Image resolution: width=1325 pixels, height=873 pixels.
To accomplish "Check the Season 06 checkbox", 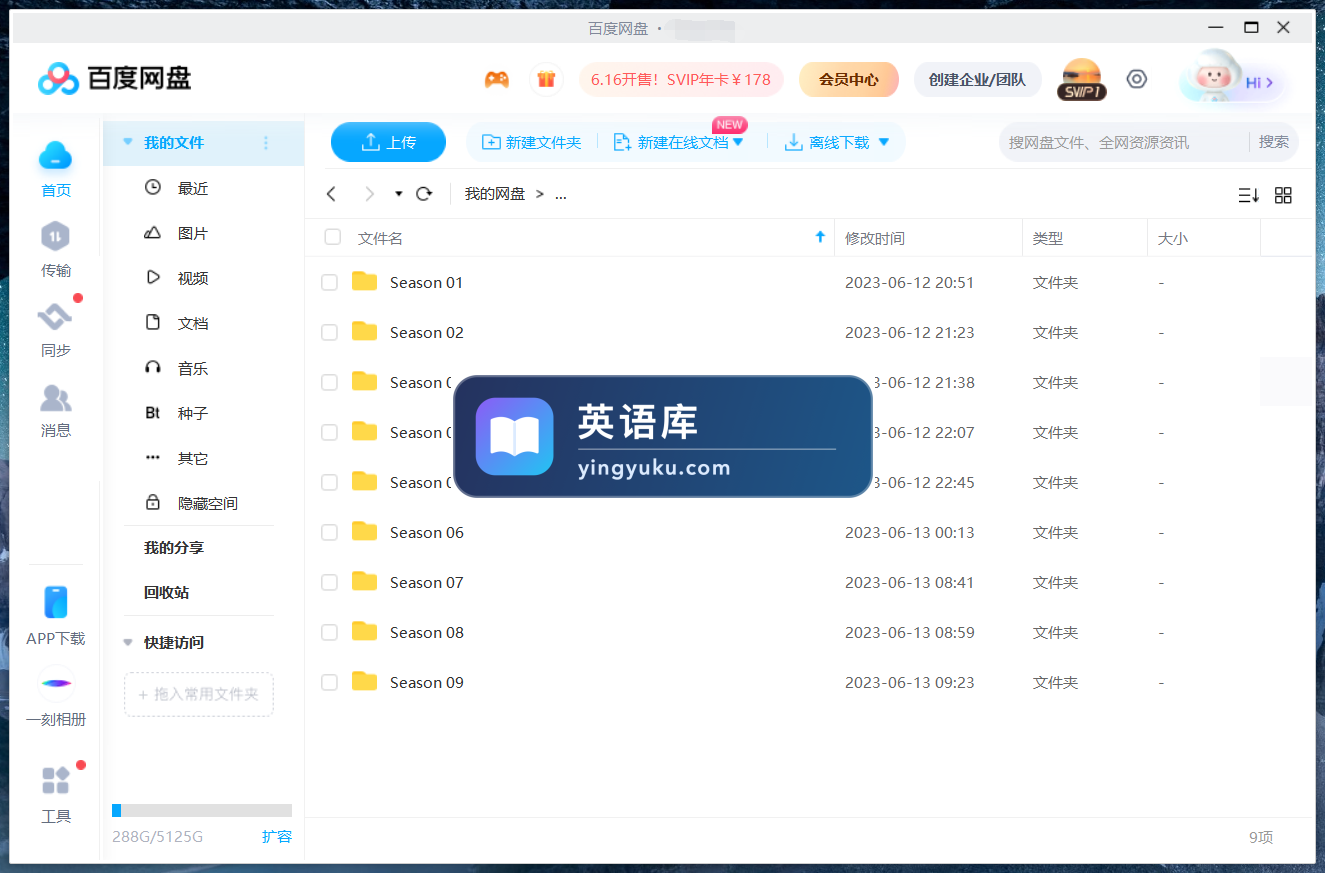I will [329, 533].
